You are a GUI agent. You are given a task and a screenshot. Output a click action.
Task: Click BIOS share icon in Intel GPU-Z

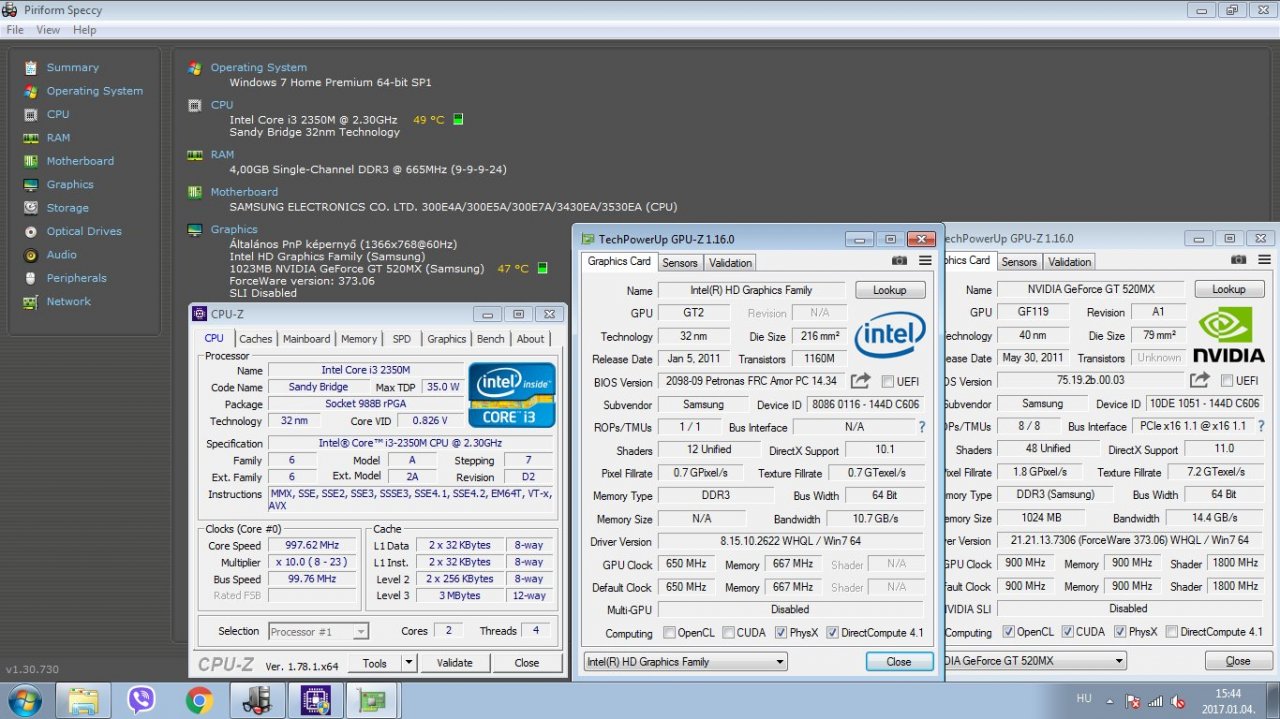[860, 381]
